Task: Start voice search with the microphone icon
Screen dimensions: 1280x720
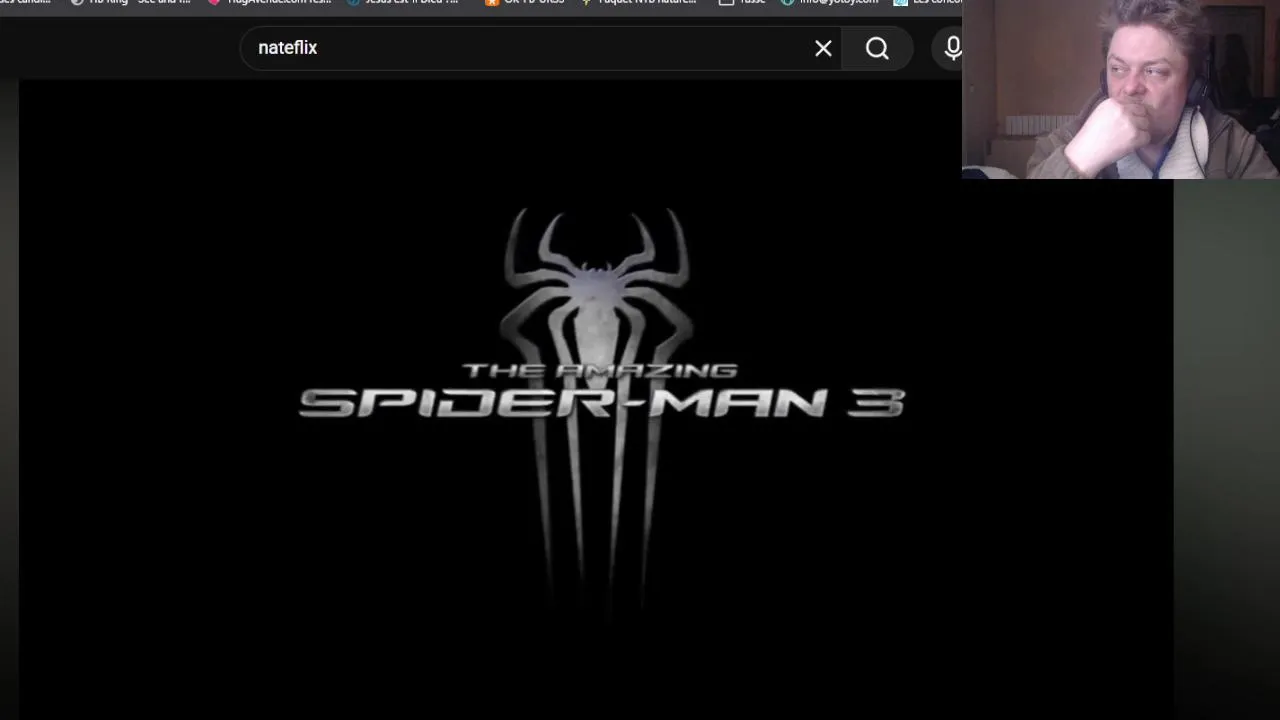Action: tap(952, 48)
